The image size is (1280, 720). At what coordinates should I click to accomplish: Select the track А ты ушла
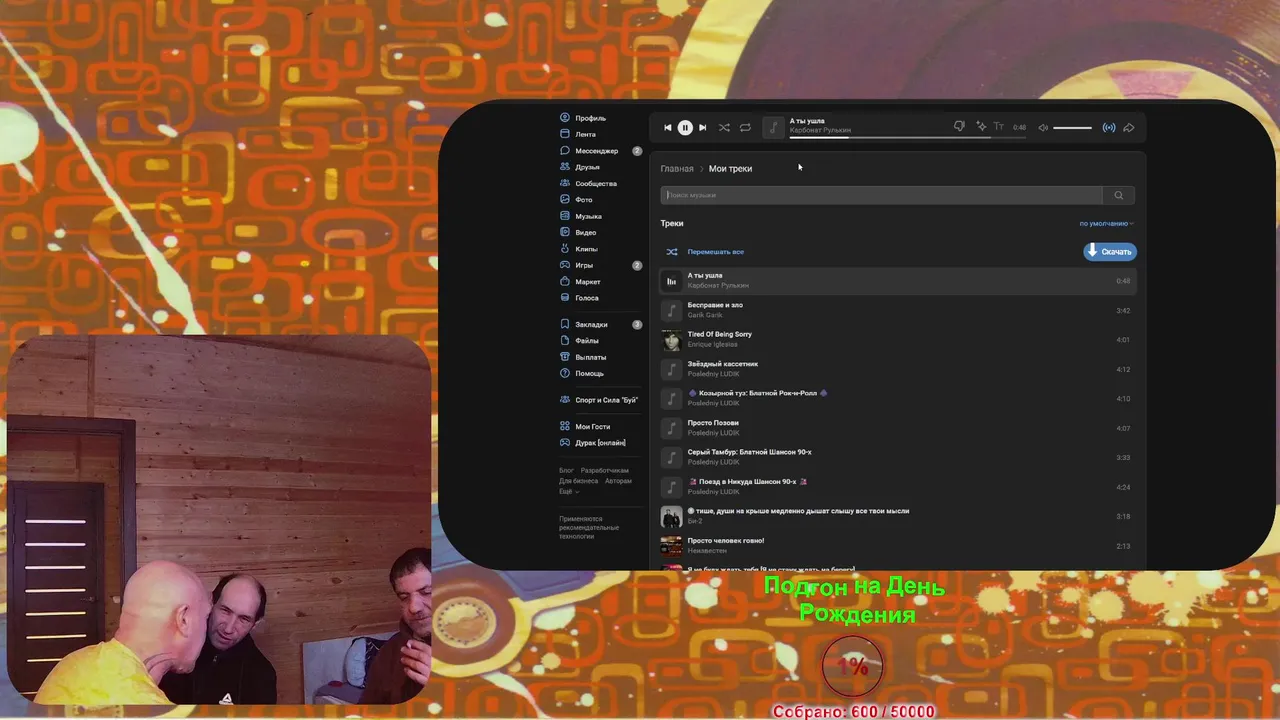tap(898, 281)
